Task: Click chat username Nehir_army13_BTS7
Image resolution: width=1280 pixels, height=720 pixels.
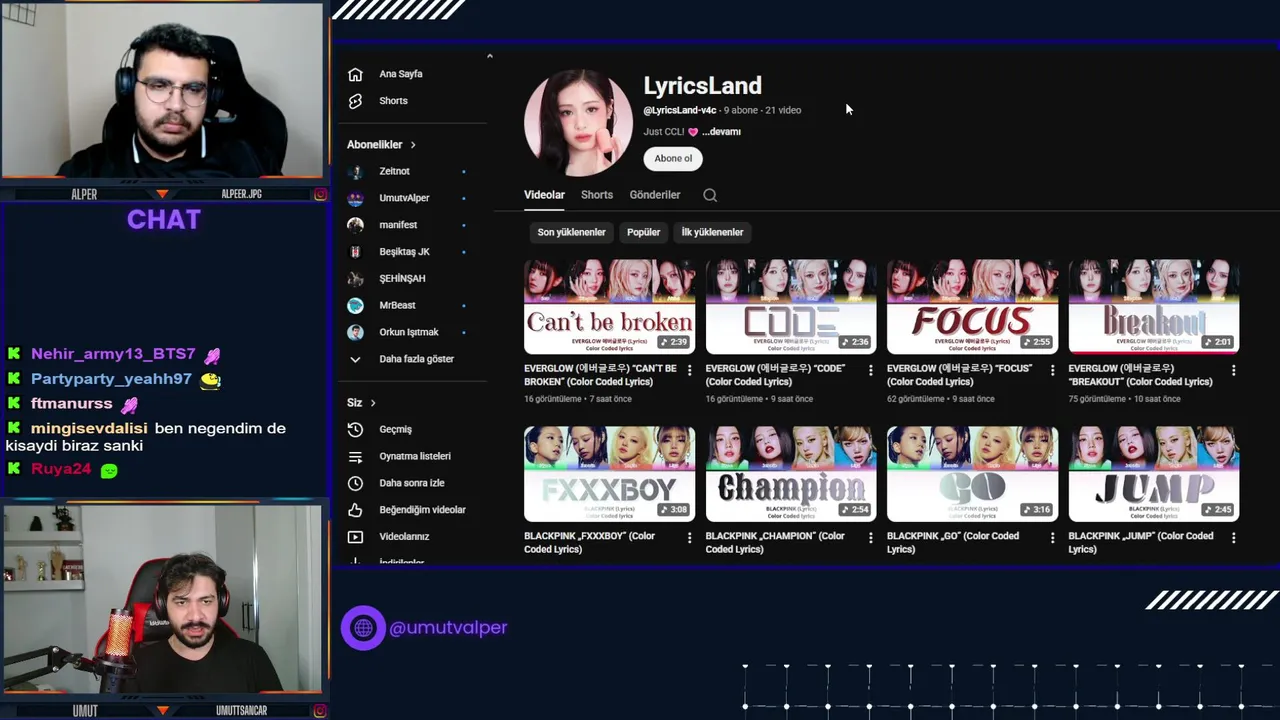Action: coord(113,354)
